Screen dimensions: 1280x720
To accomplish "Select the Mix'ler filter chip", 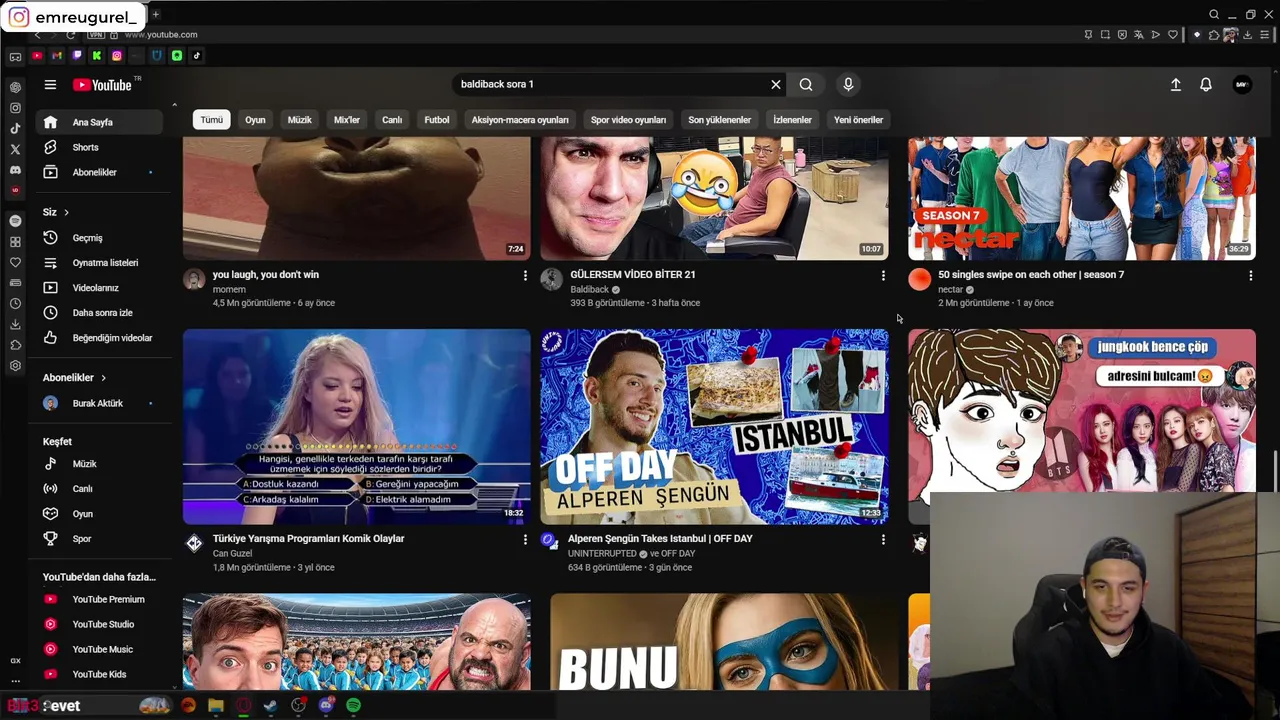I will [347, 120].
